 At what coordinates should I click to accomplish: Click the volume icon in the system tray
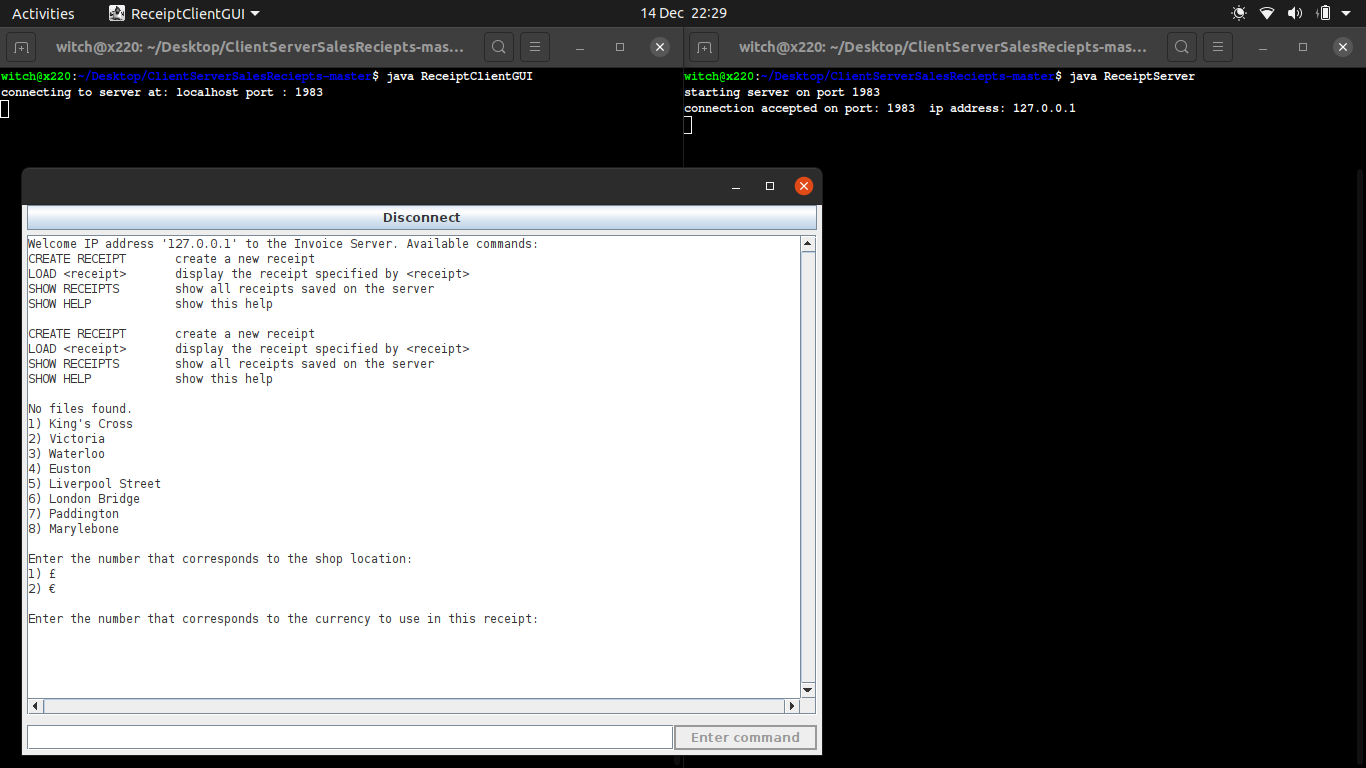click(1295, 13)
